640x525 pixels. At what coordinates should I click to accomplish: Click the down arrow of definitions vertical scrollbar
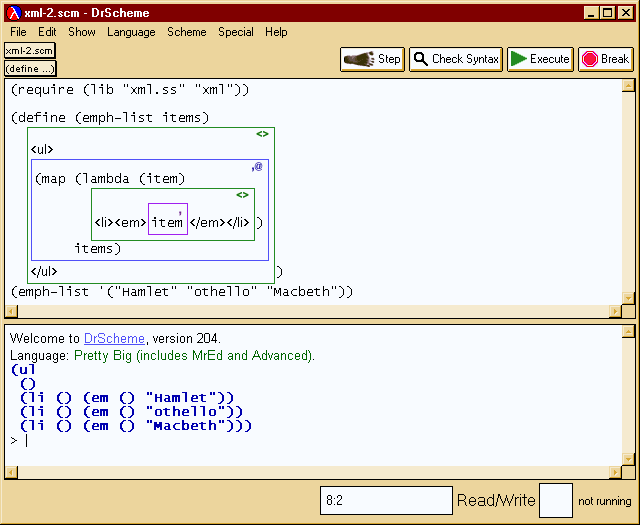pyautogui.click(x=628, y=298)
